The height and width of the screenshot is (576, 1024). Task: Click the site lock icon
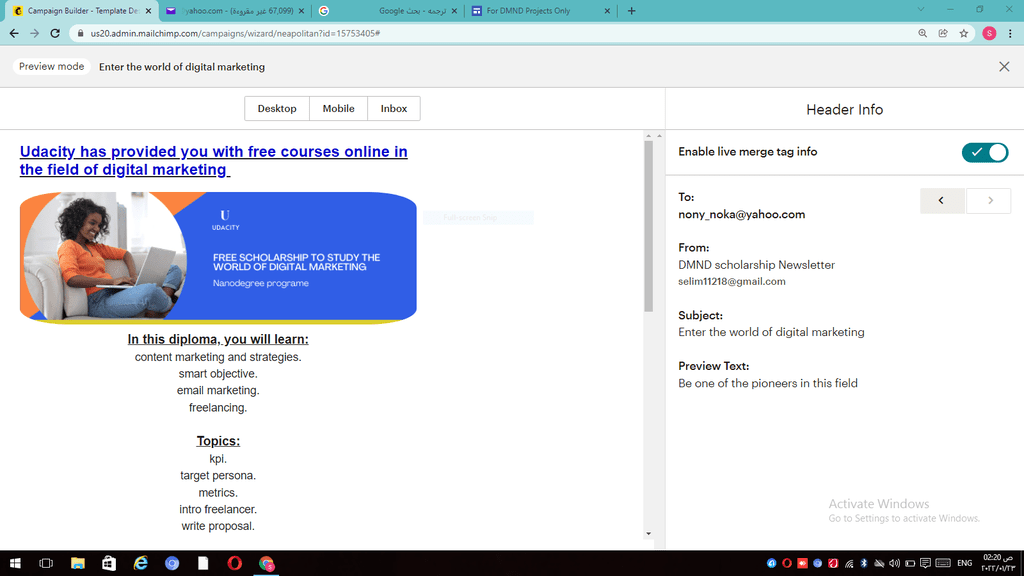click(80, 33)
